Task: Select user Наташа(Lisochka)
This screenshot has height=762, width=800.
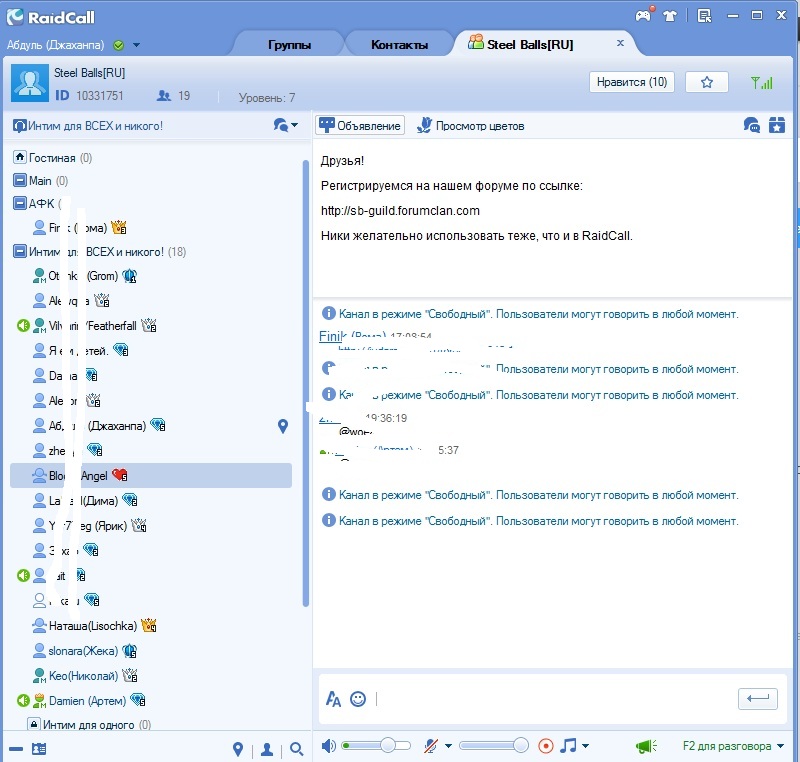Action: click(92, 626)
